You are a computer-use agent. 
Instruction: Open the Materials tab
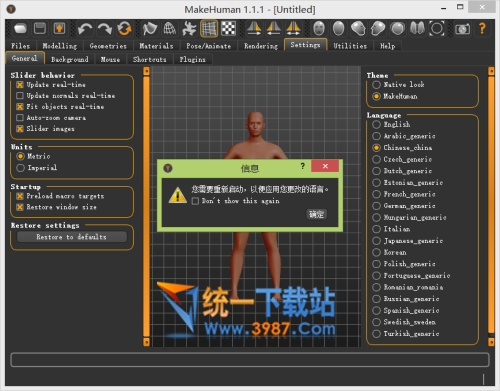point(156,46)
